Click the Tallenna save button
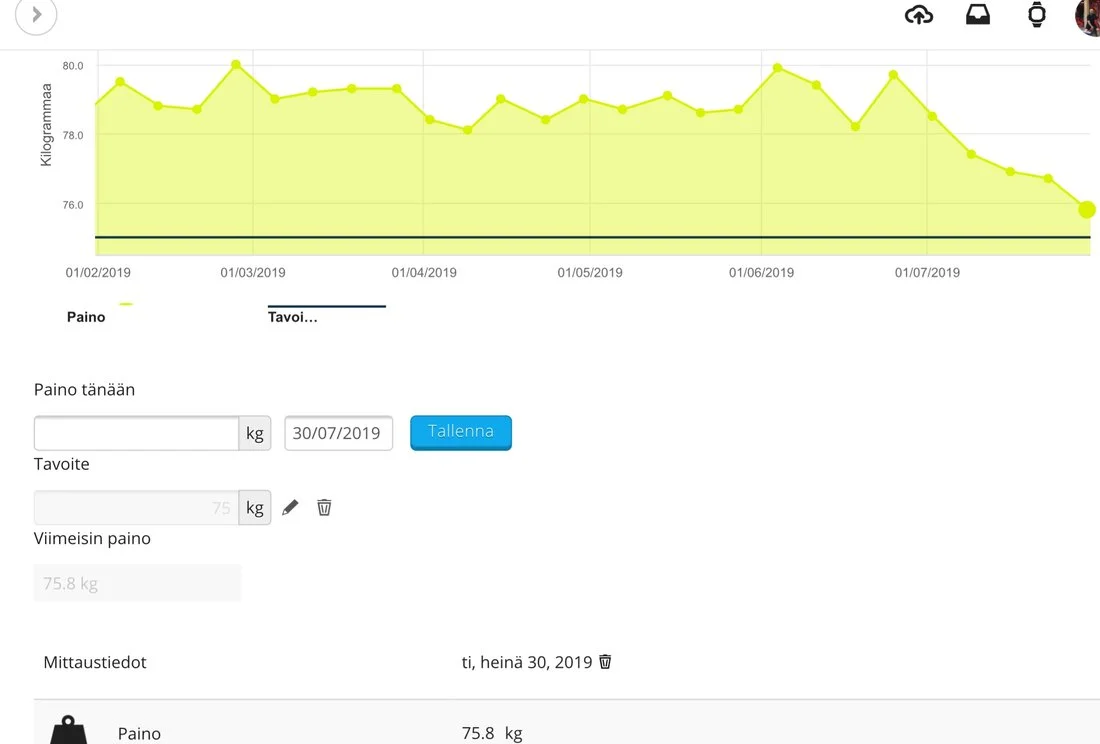1100x744 pixels. click(460, 432)
